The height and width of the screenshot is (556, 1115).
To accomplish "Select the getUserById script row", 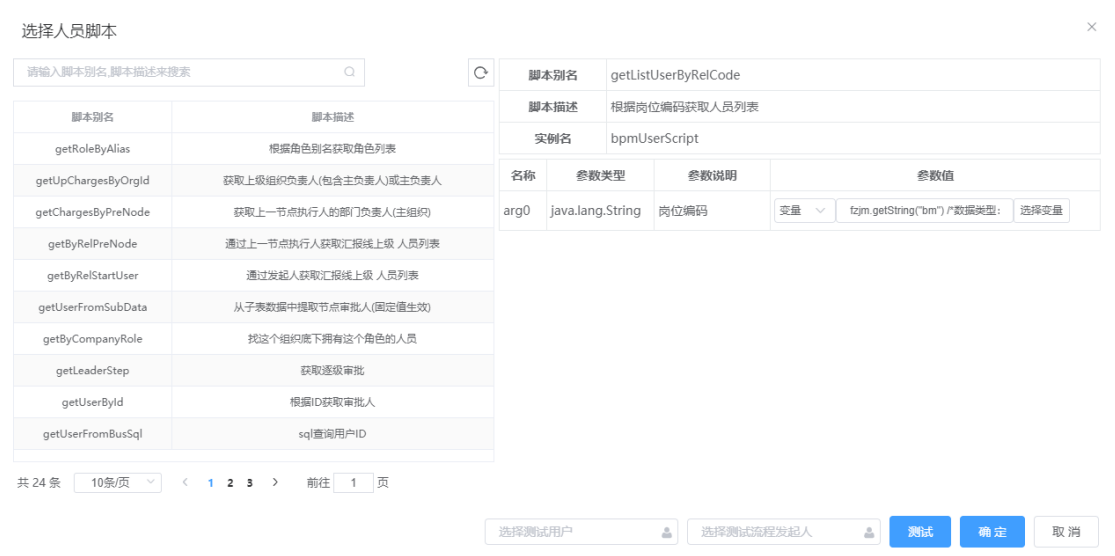I will [x=254, y=402].
